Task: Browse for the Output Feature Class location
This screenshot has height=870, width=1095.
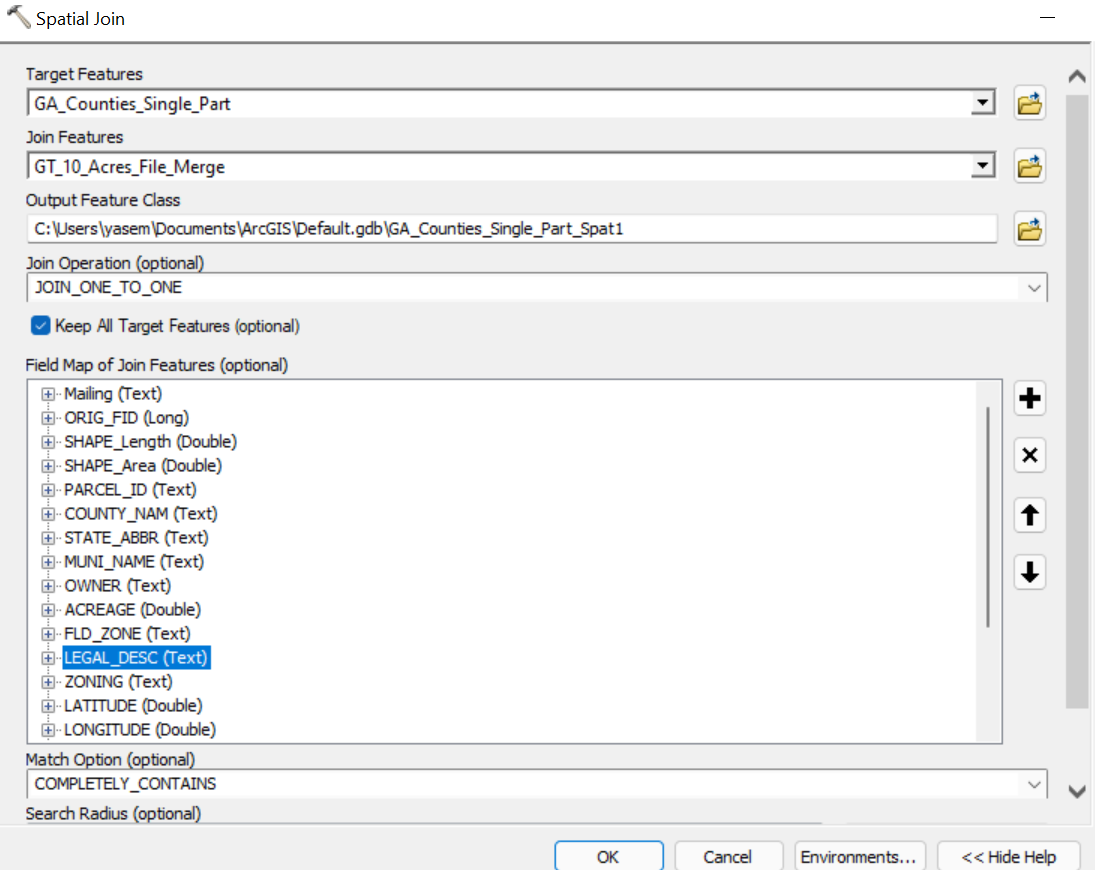Action: click(x=1029, y=229)
